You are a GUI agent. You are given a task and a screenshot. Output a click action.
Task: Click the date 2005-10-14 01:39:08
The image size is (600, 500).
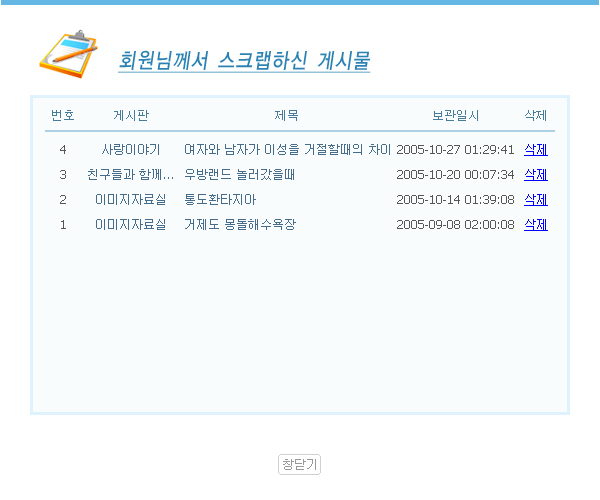455,200
